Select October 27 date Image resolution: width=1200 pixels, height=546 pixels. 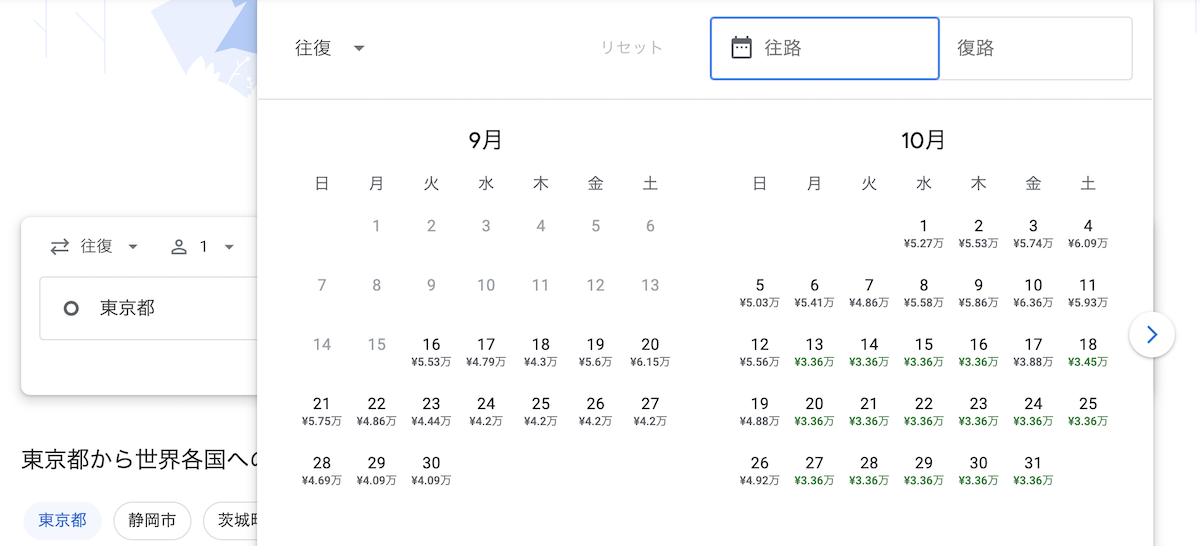pyautogui.click(x=814, y=470)
